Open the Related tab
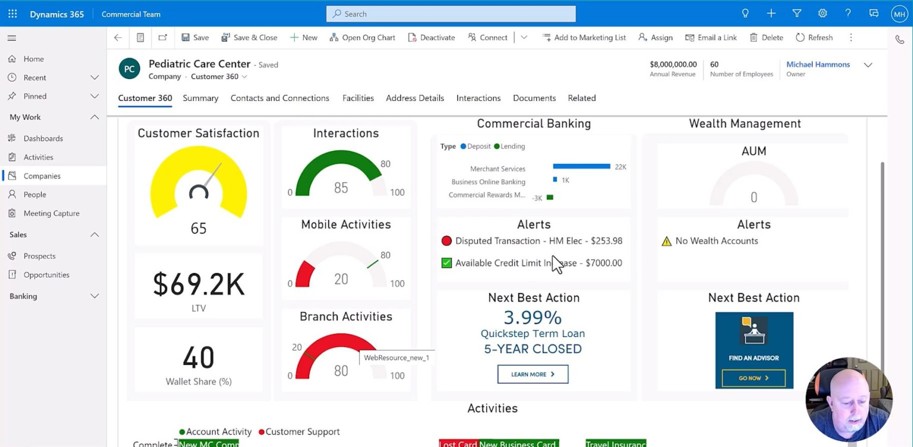913x447 pixels. [582, 98]
